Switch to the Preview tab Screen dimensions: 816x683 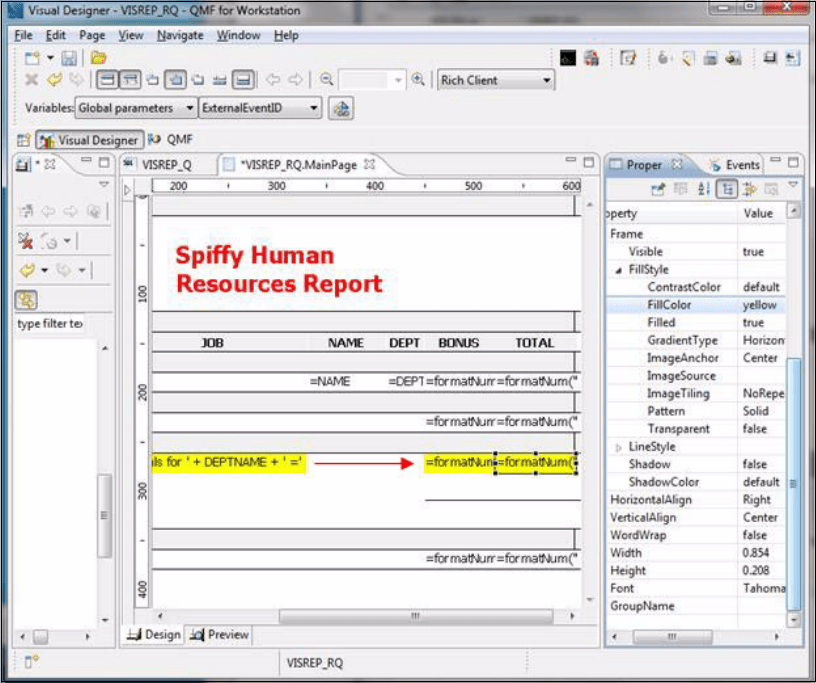tap(219, 635)
